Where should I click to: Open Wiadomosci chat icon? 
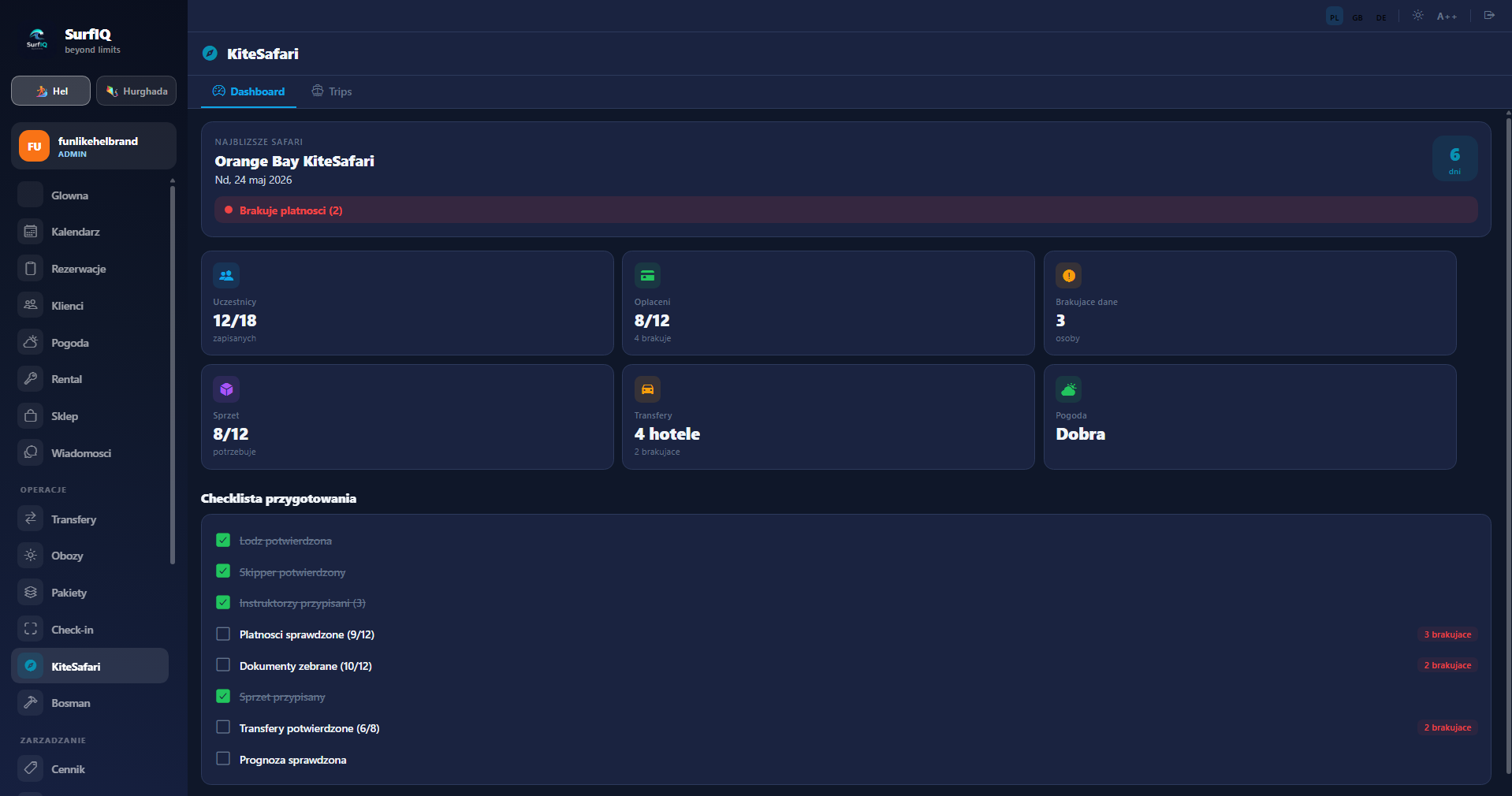pos(31,453)
